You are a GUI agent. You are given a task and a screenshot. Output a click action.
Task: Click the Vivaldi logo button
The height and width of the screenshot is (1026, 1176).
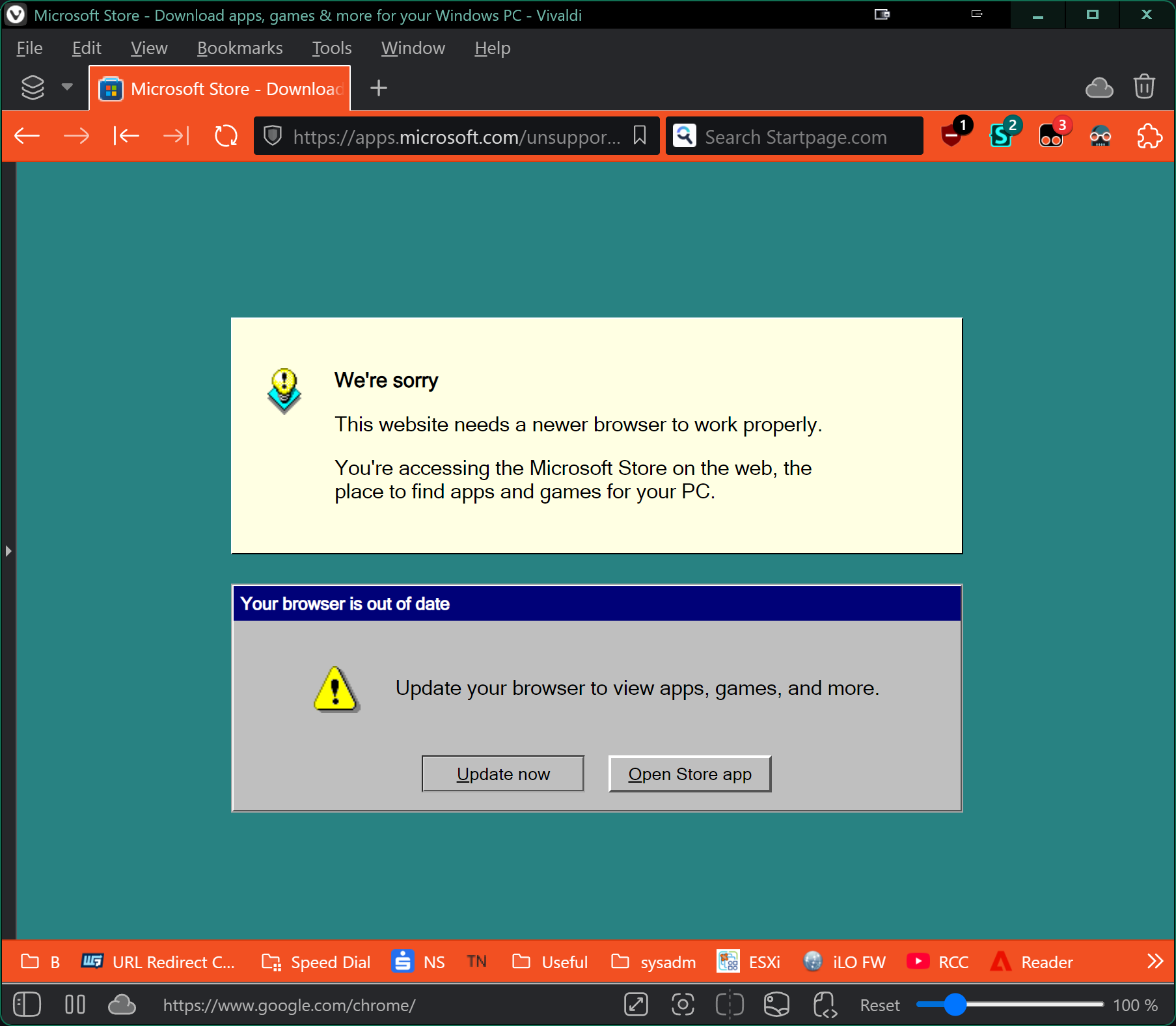click(15, 14)
